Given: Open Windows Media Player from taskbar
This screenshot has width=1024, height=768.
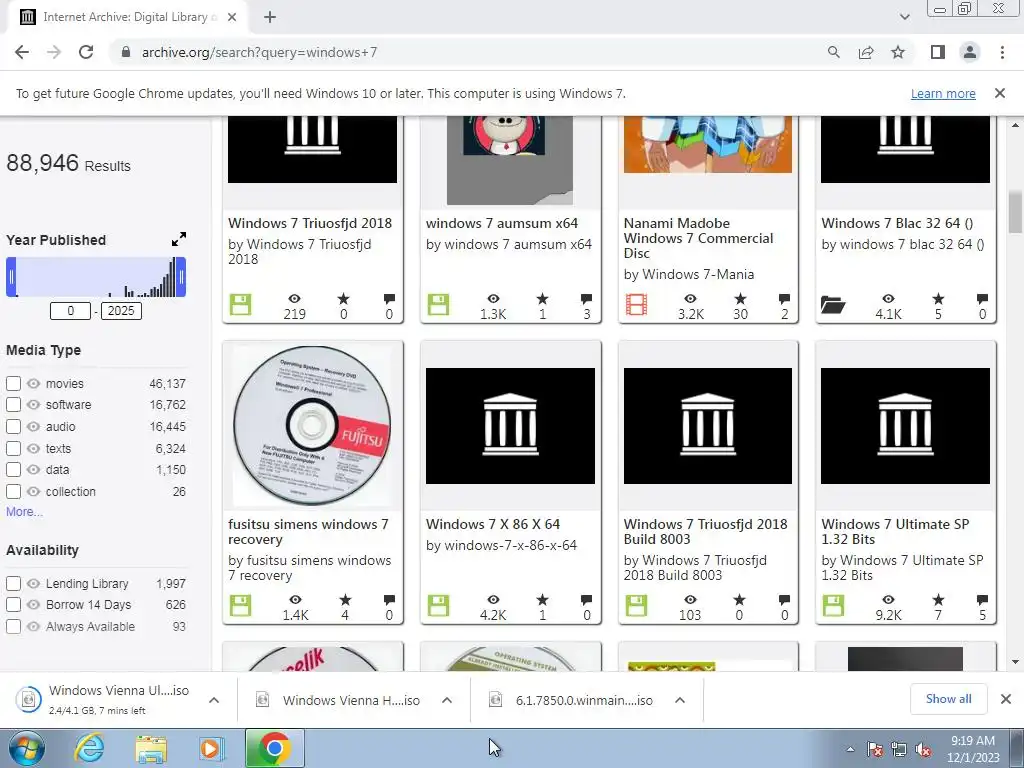Looking at the screenshot, I should [x=211, y=748].
